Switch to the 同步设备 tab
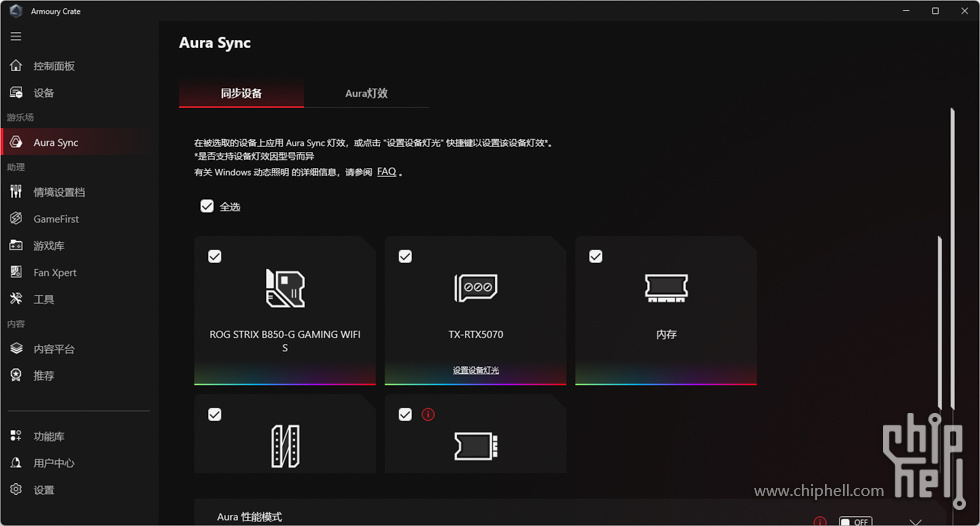 pos(241,94)
